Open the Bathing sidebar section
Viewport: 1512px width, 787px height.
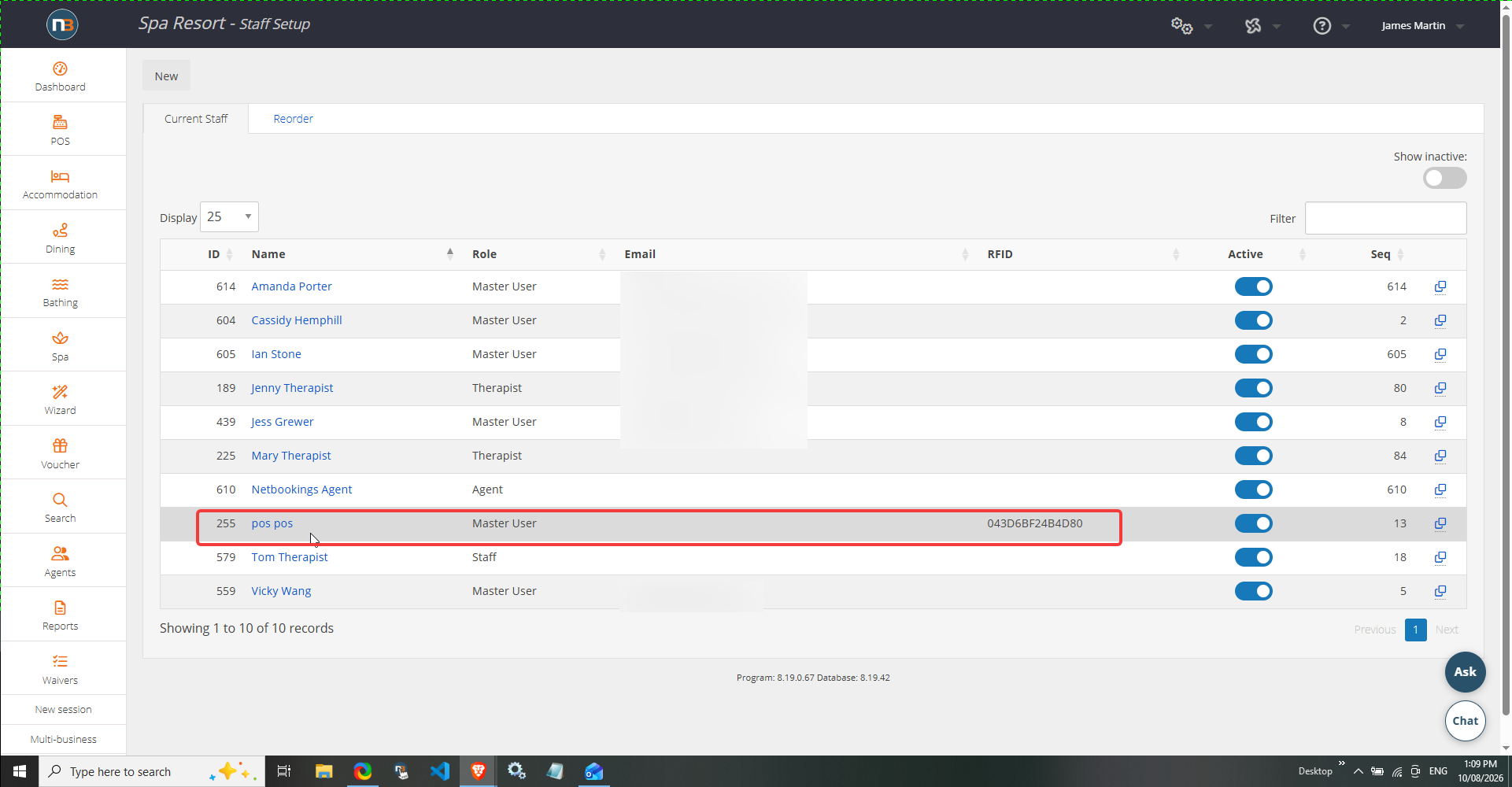(x=61, y=292)
